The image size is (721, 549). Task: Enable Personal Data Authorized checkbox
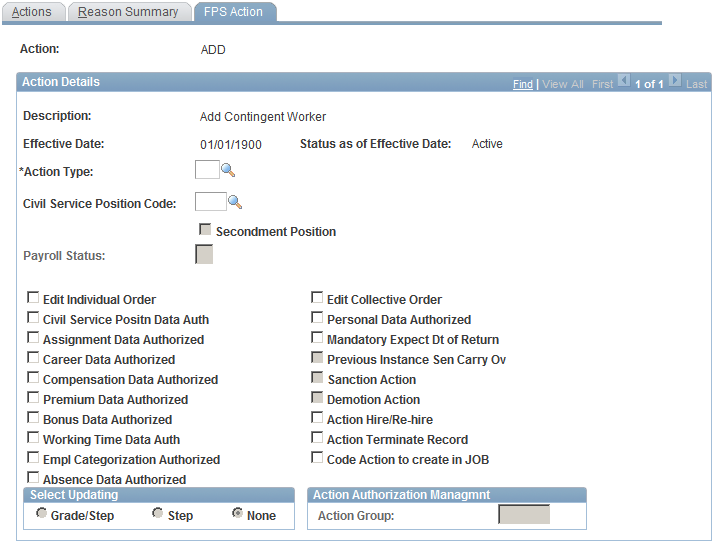click(317, 318)
